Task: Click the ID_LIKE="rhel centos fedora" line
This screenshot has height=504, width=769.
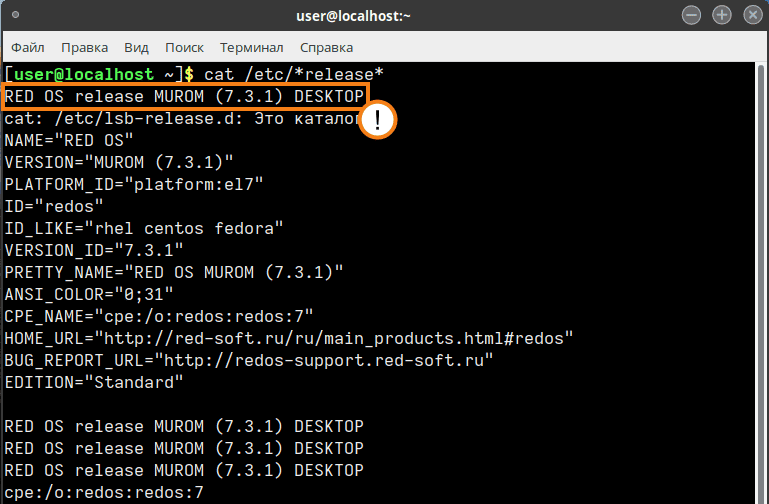Action: [x=144, y=229]
